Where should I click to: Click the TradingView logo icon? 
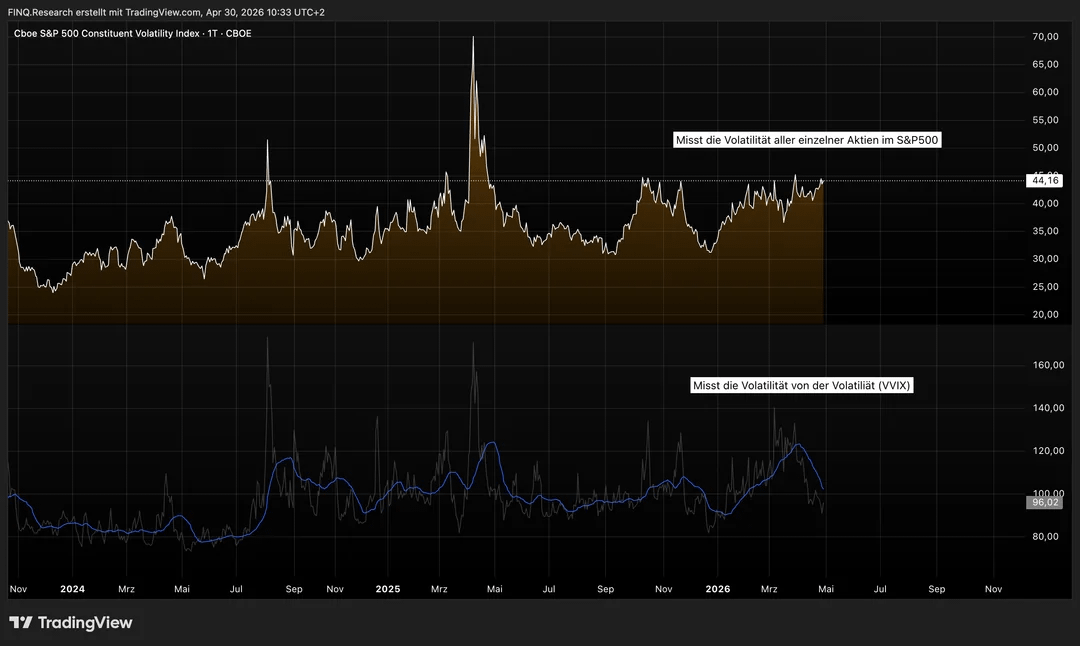(20, 623)
